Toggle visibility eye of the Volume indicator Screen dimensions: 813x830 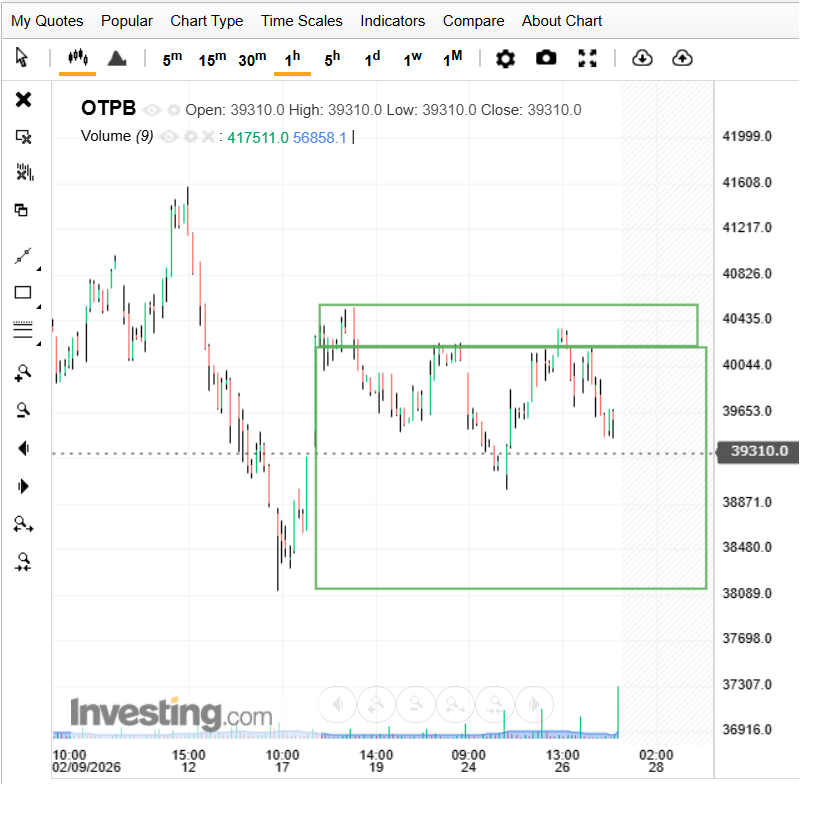click(169, 137)
